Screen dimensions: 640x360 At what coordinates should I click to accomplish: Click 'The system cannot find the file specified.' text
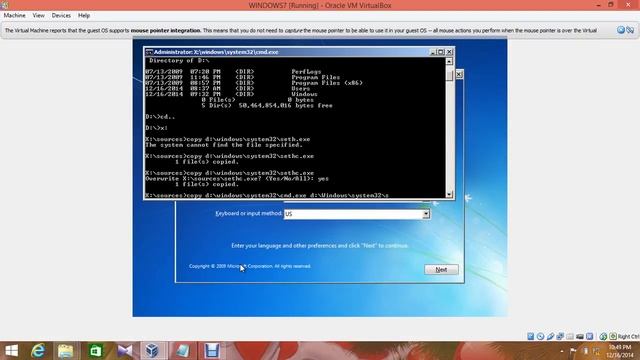224,145
